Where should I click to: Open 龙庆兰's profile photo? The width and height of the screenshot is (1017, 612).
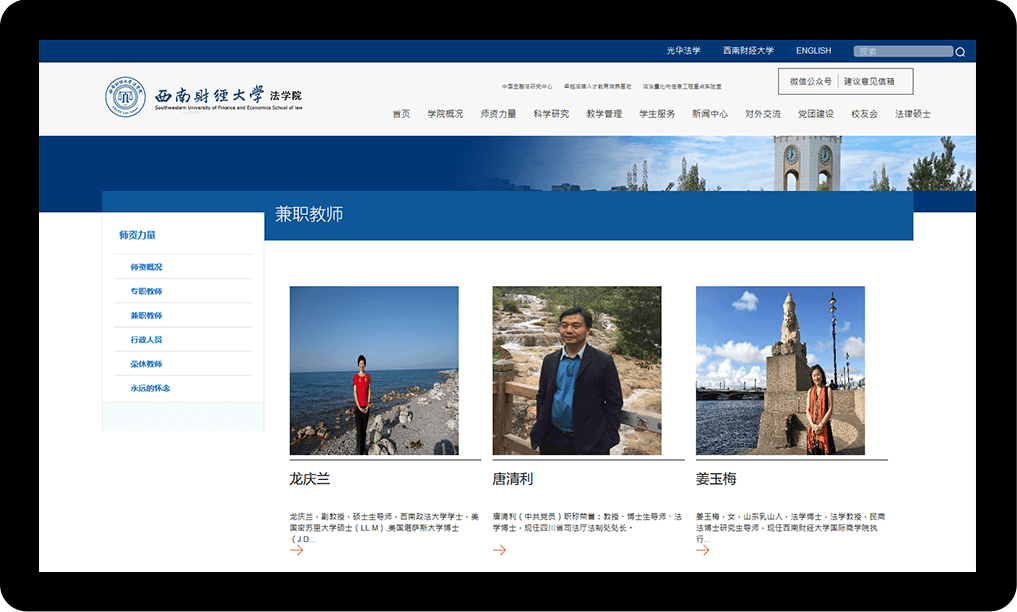point(374,371)
